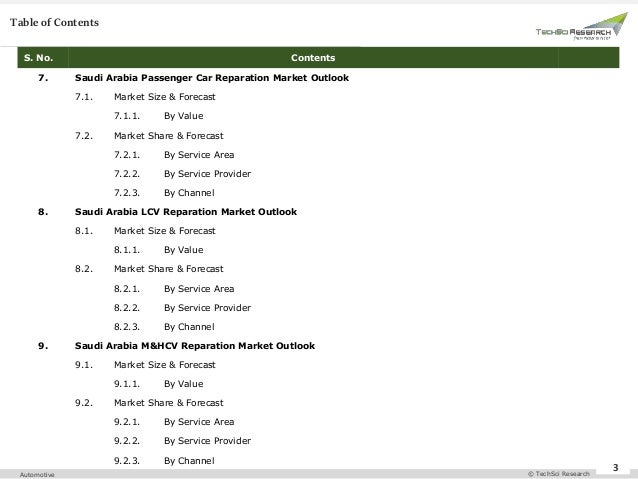Select 7.2.2 By Service Provider
The height and width of the screenshot is (479, 638).
point(208,174)
